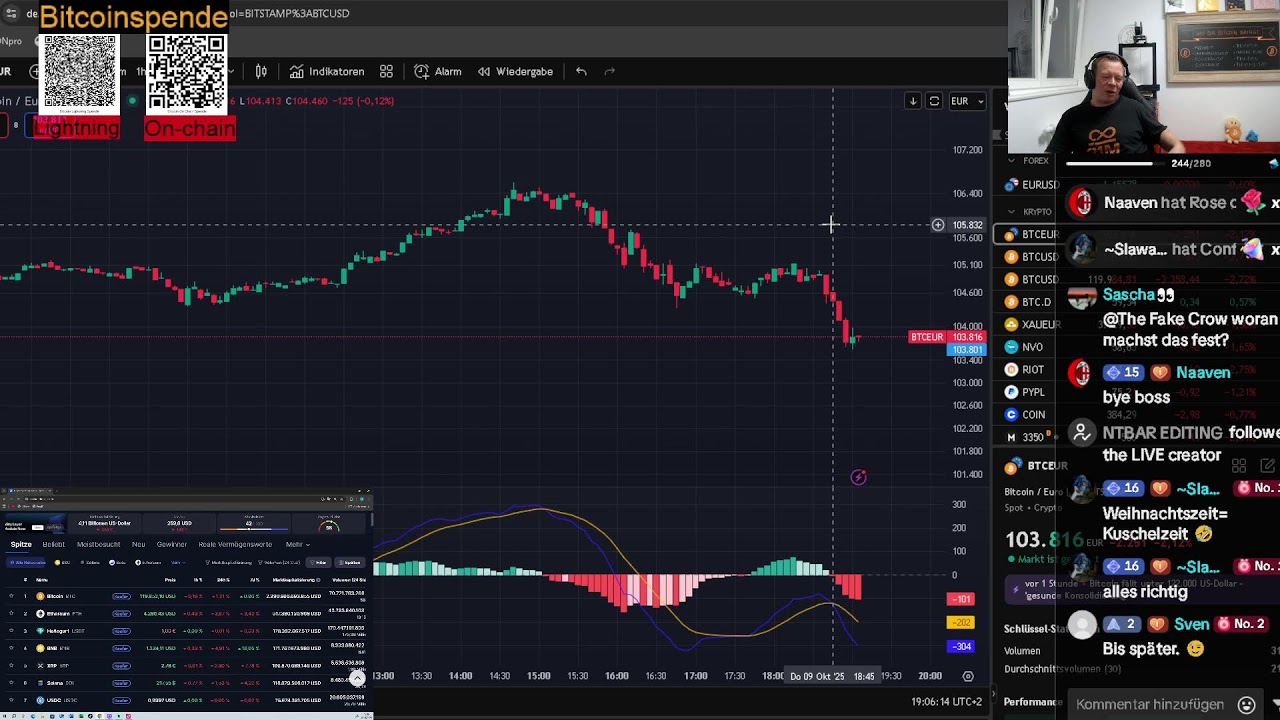The width and height of the screenshot is (1280, 720).
Task: Click the Lightning donation QR code
Action: pyautogui.click(x=80, y=71)
